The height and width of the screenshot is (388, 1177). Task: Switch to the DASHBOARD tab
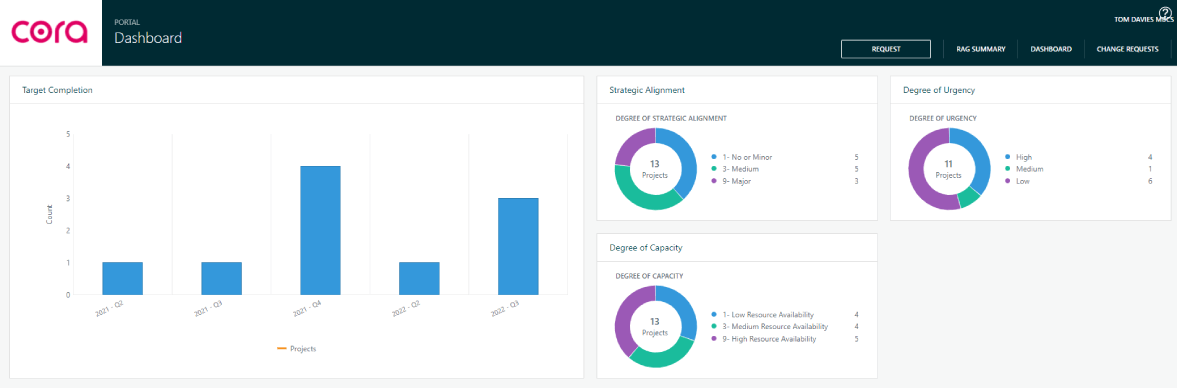pyautogui.click(x=1051, y=49)
